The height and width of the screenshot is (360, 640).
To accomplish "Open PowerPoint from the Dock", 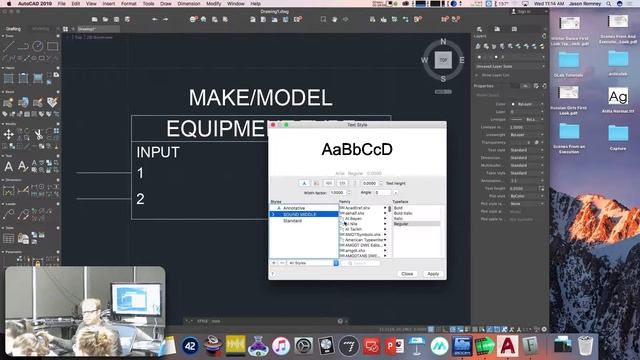I will (x=394, y=346).
